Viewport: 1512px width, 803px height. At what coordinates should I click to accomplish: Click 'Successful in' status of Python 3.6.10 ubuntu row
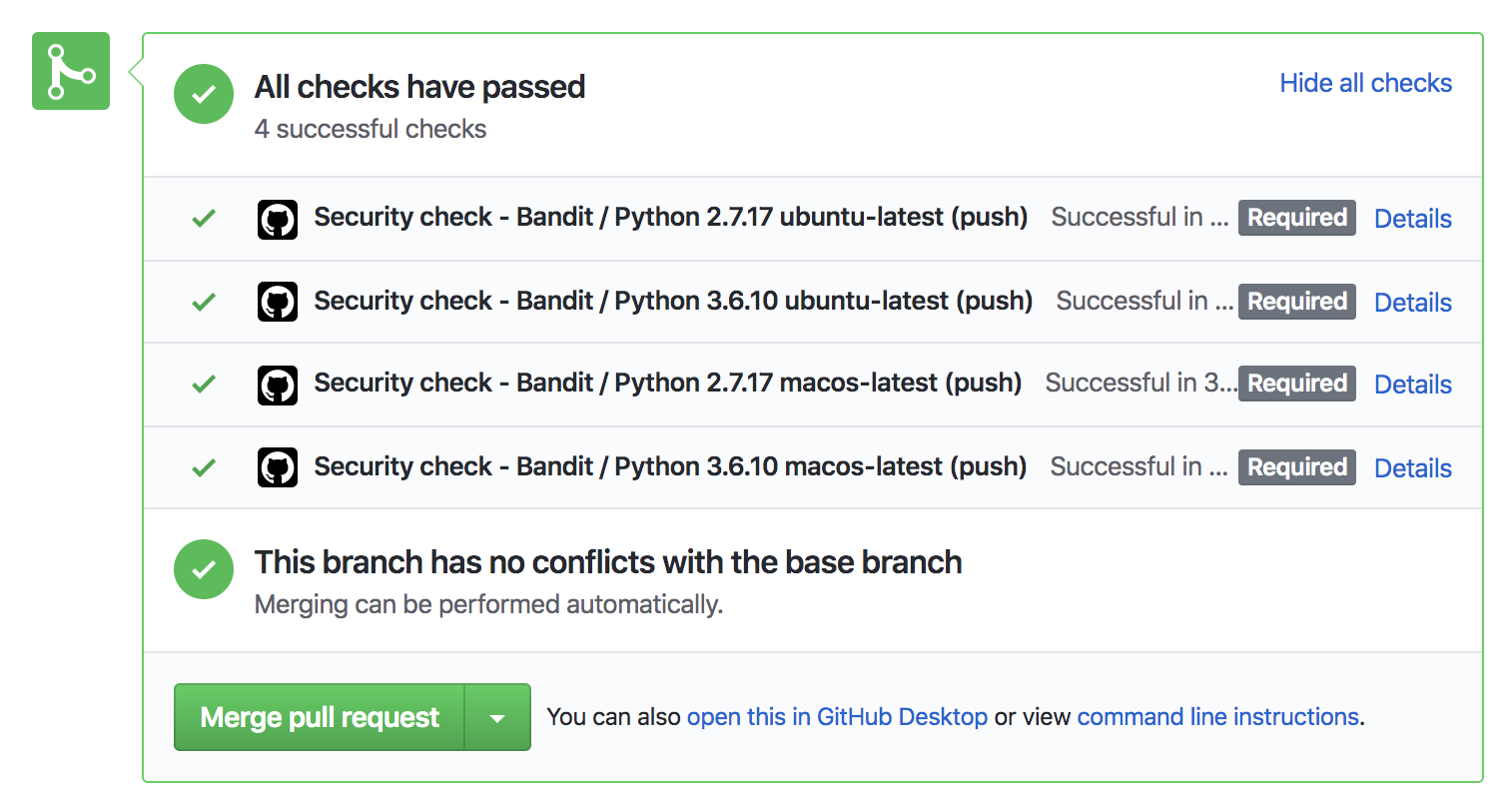[x=1144, y=302]
